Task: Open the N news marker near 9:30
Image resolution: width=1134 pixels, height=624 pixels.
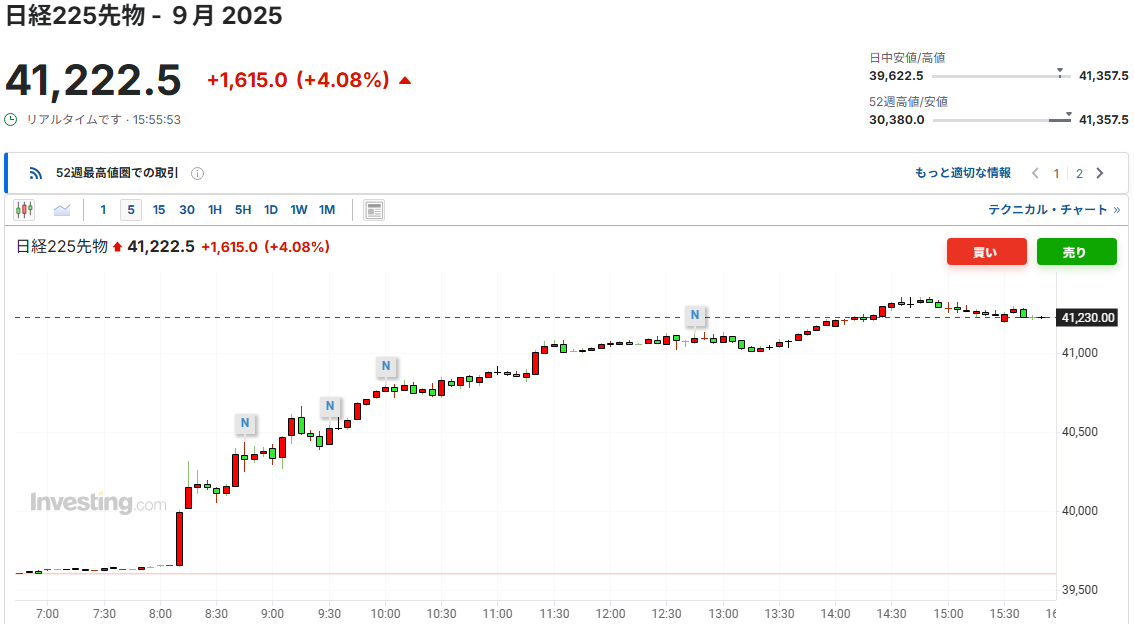Action: [330, 406]
